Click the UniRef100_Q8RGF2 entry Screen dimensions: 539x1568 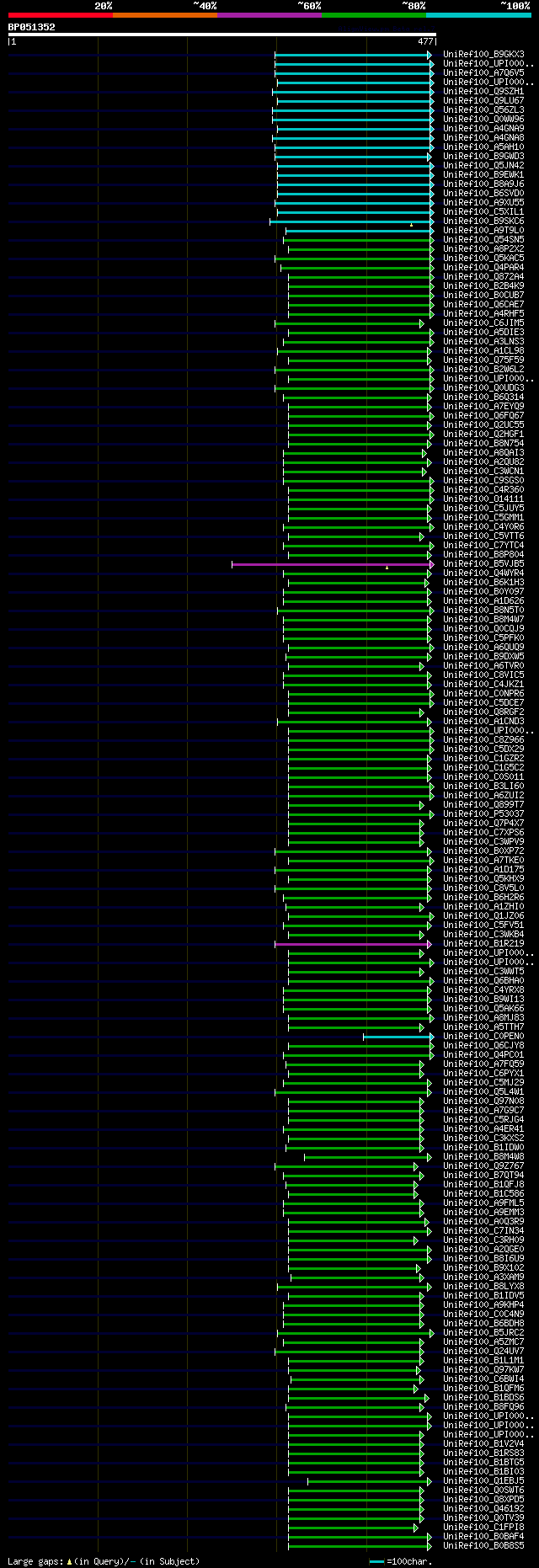click(x=483, y=712)
